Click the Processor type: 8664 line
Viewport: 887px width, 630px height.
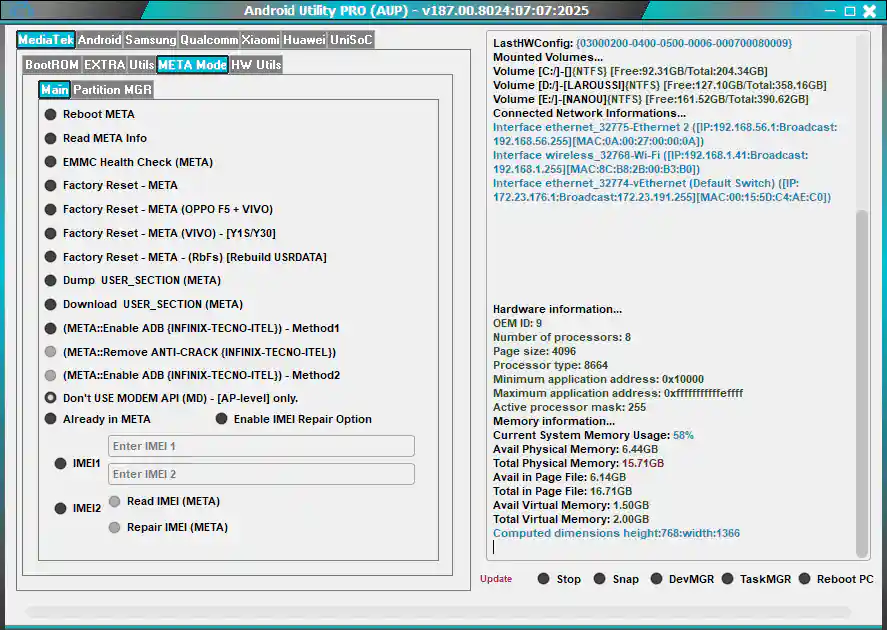click(550, 365)
